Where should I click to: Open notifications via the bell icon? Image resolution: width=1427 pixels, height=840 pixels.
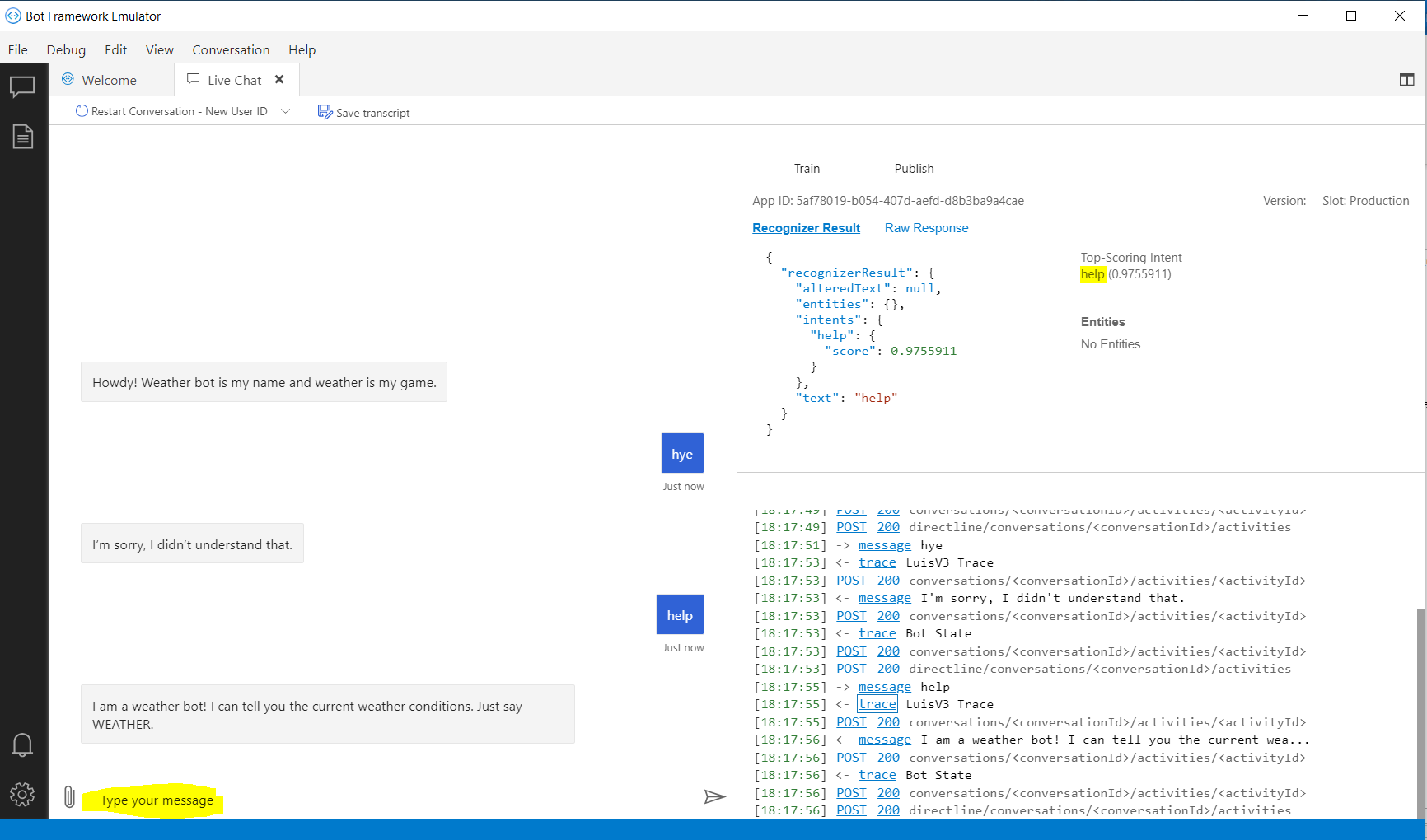(x=22, y=744)
